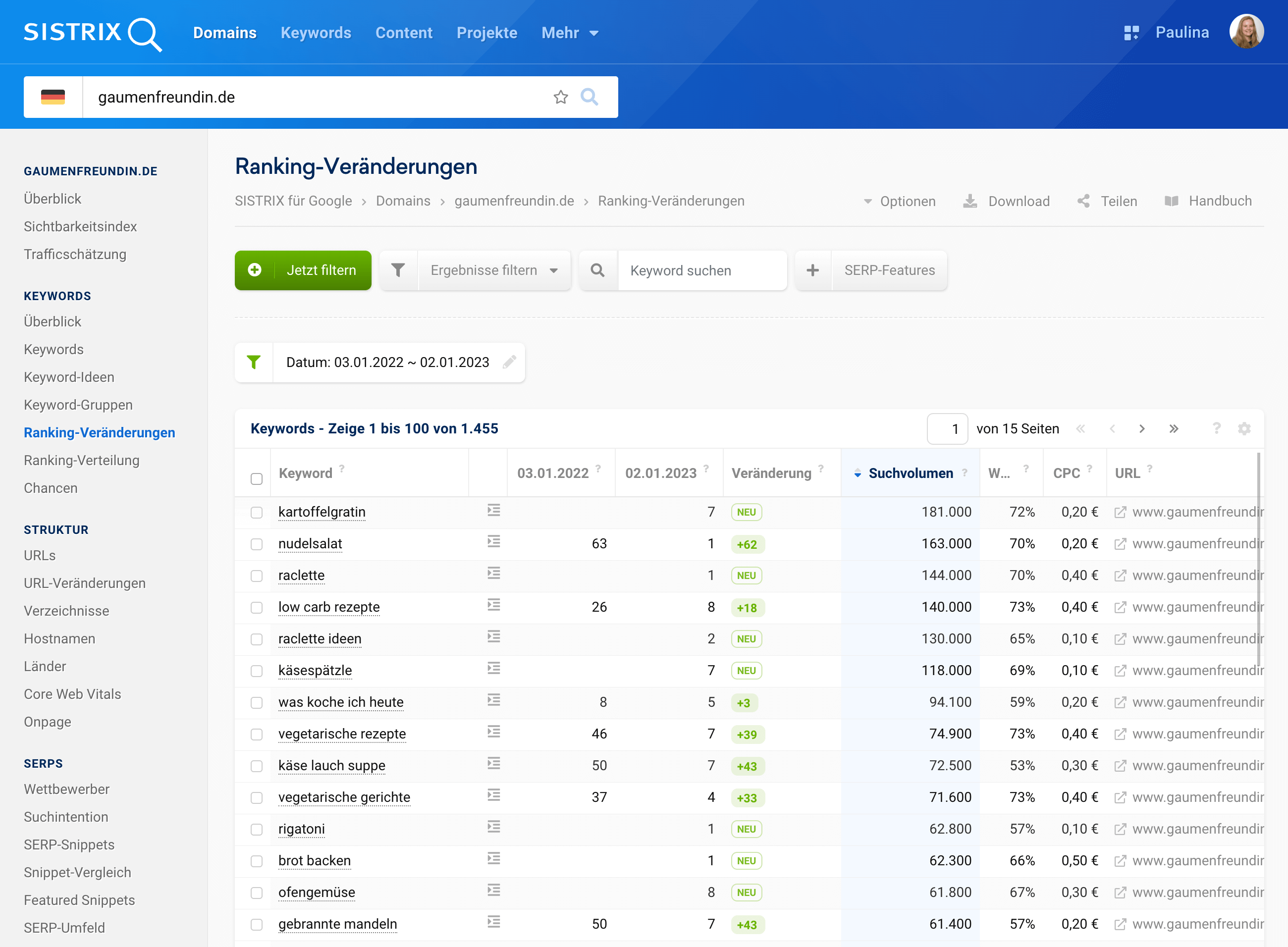Sort by the Veränderung column header
This screenshot has width=1288, height=947.
(x=771, y=473)
